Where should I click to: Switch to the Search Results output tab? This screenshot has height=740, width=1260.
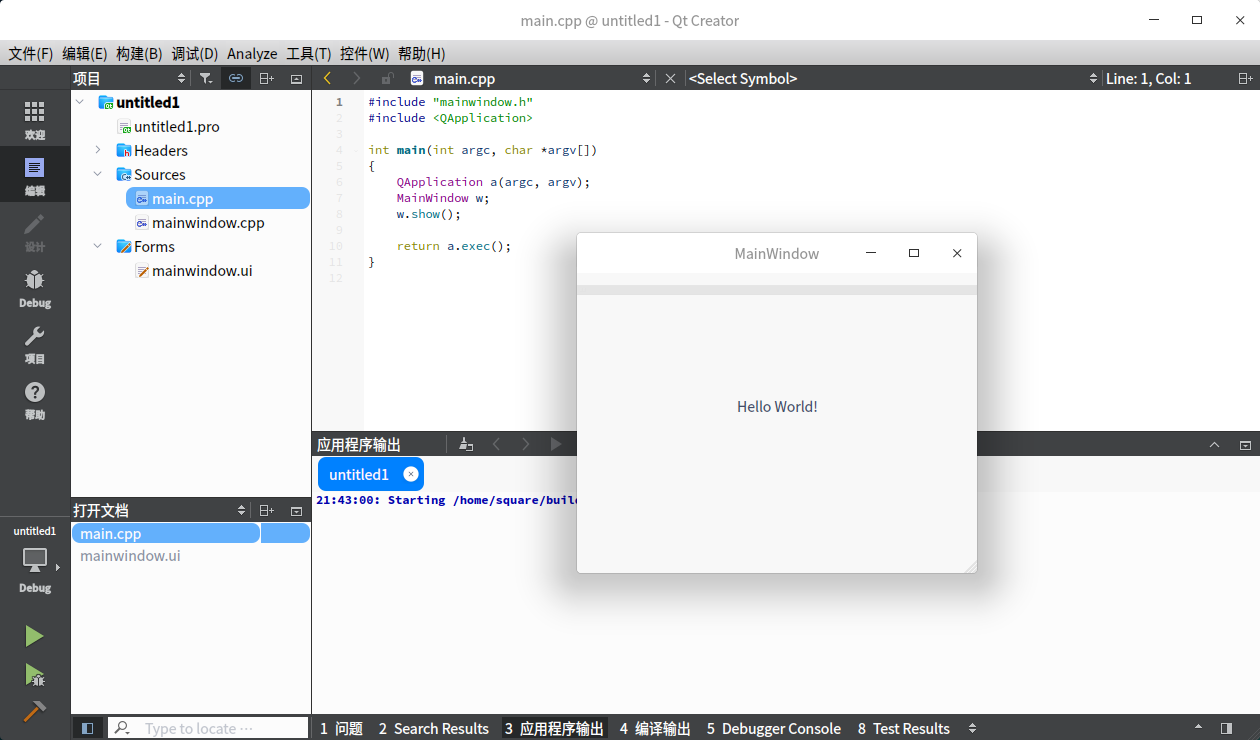433,728
